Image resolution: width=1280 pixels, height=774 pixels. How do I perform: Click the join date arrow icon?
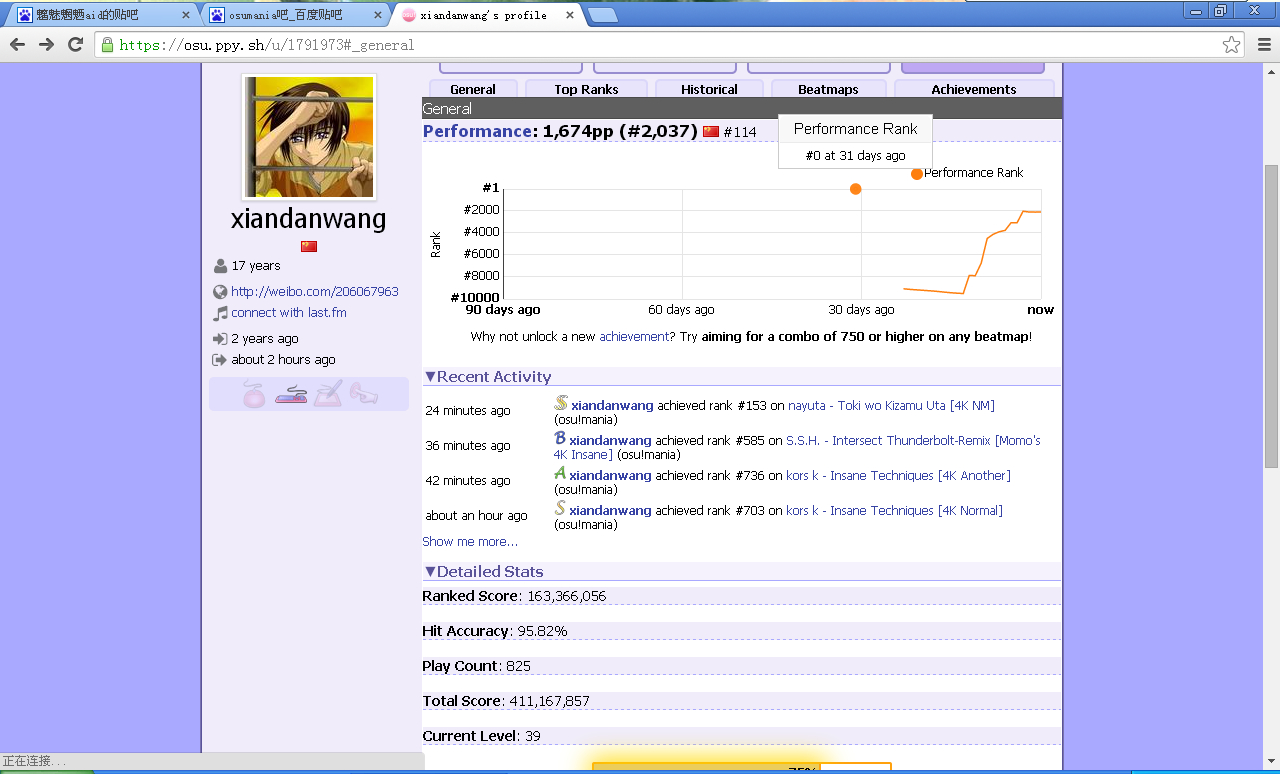tap(220, 339)
